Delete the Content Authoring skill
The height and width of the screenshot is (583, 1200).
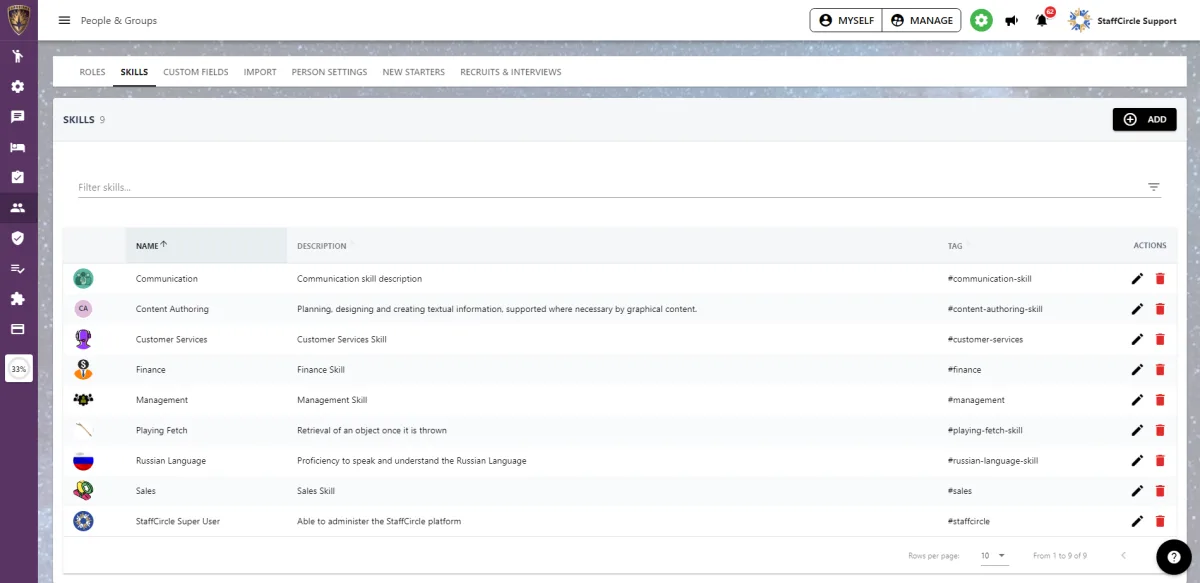point(1160,309)
